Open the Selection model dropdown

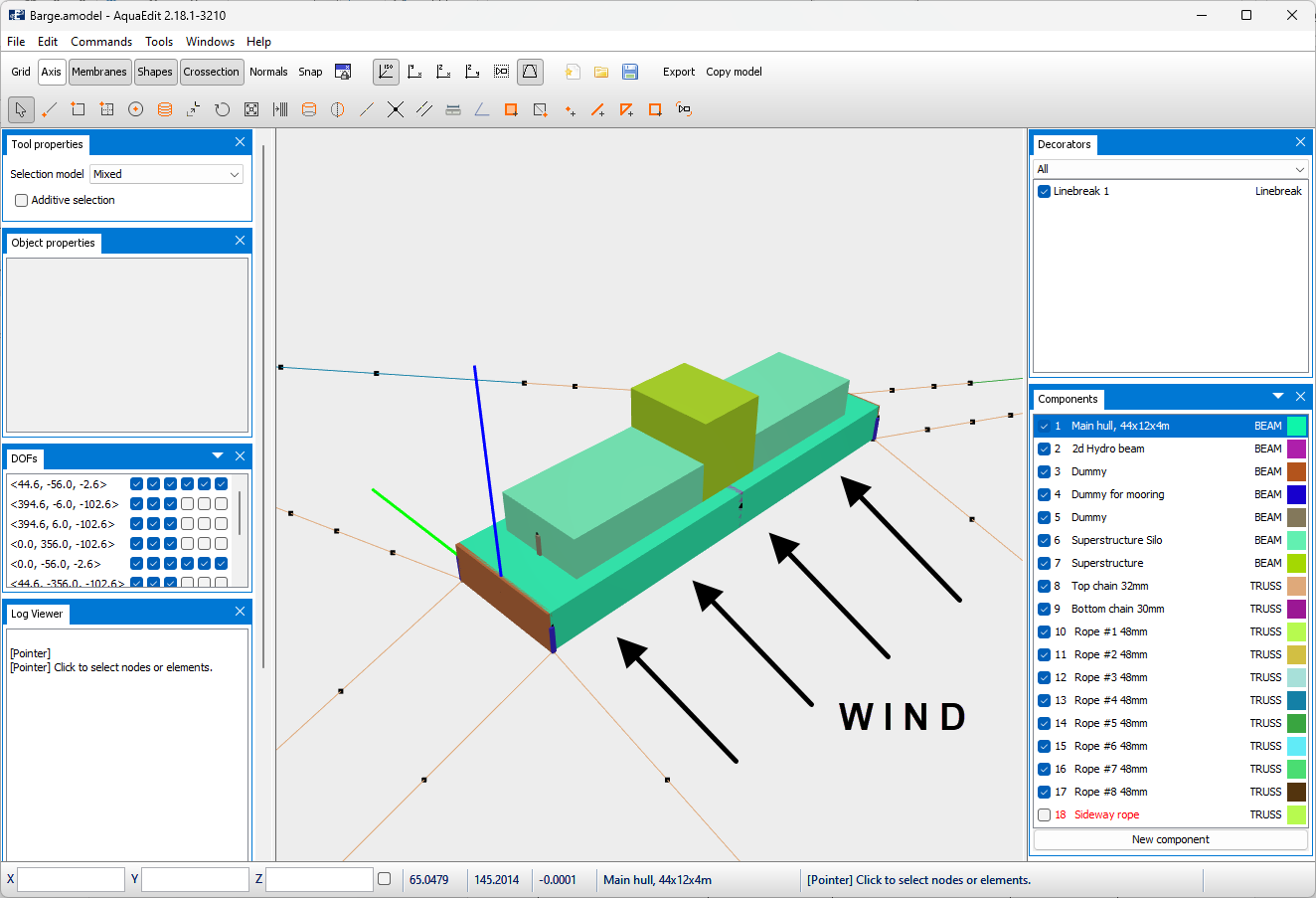pos(166,174)
